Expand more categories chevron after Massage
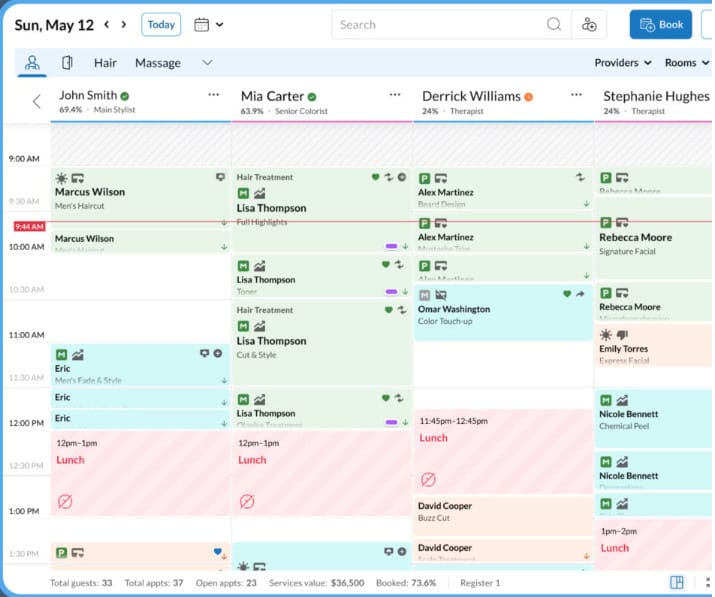The height and width of the screenshot is (597, 715). (x=207, y=63)
